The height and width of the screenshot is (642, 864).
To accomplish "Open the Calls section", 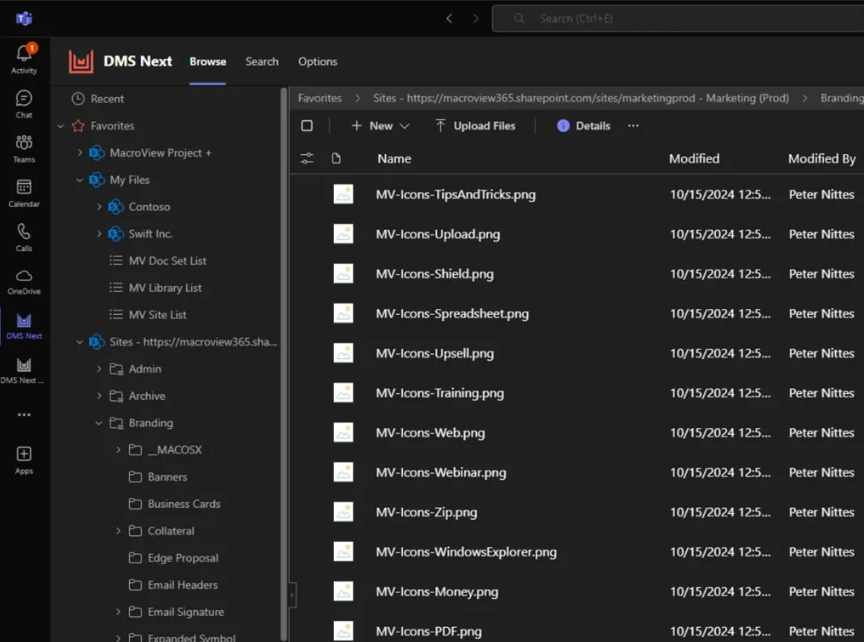I will (24, 238).
